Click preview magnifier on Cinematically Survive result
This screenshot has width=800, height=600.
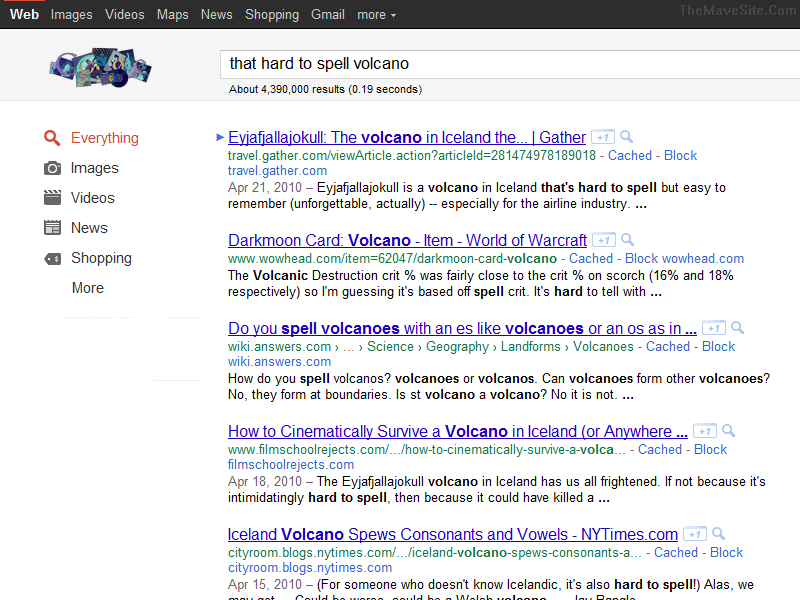729,431
